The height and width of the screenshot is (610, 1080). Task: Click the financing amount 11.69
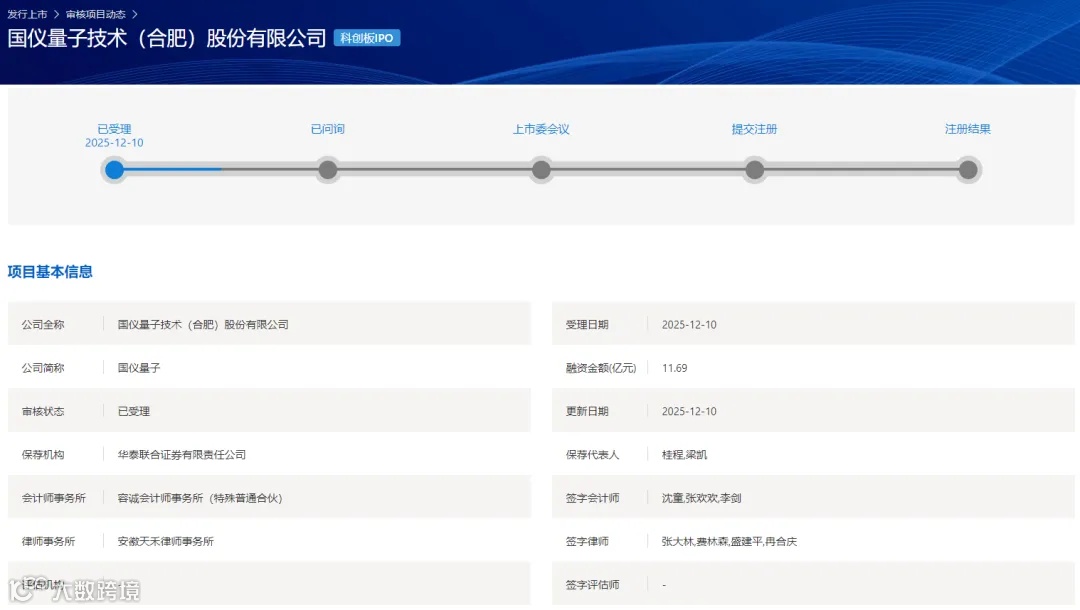[x=674, y=368]
